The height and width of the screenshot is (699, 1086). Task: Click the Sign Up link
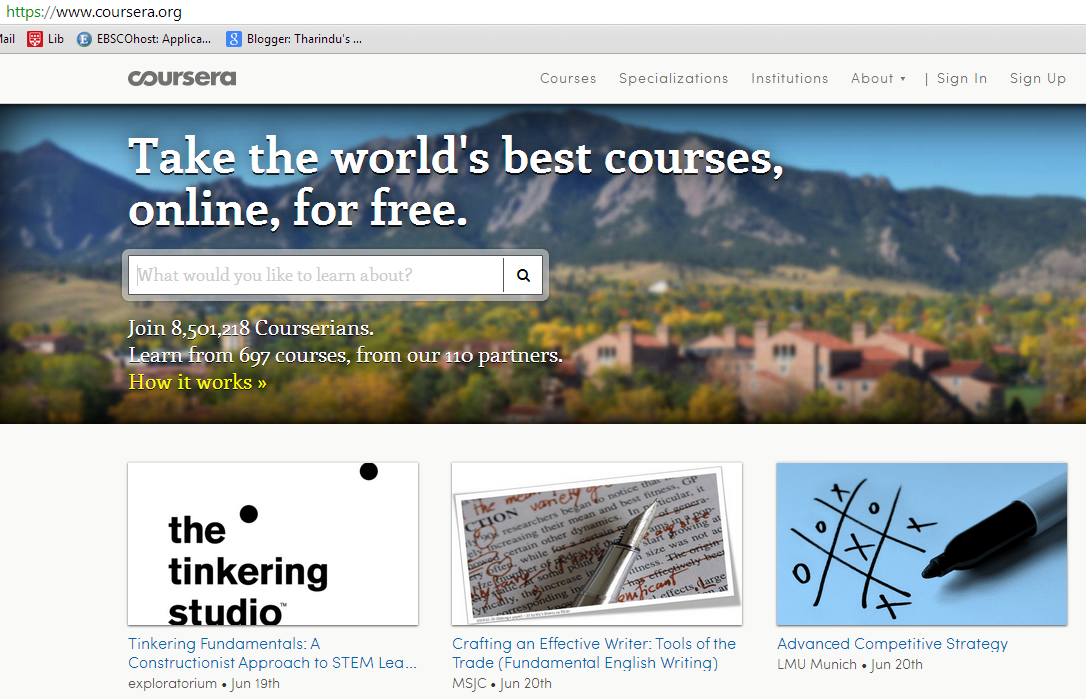pyautogui.click(x=1037, y=78)
